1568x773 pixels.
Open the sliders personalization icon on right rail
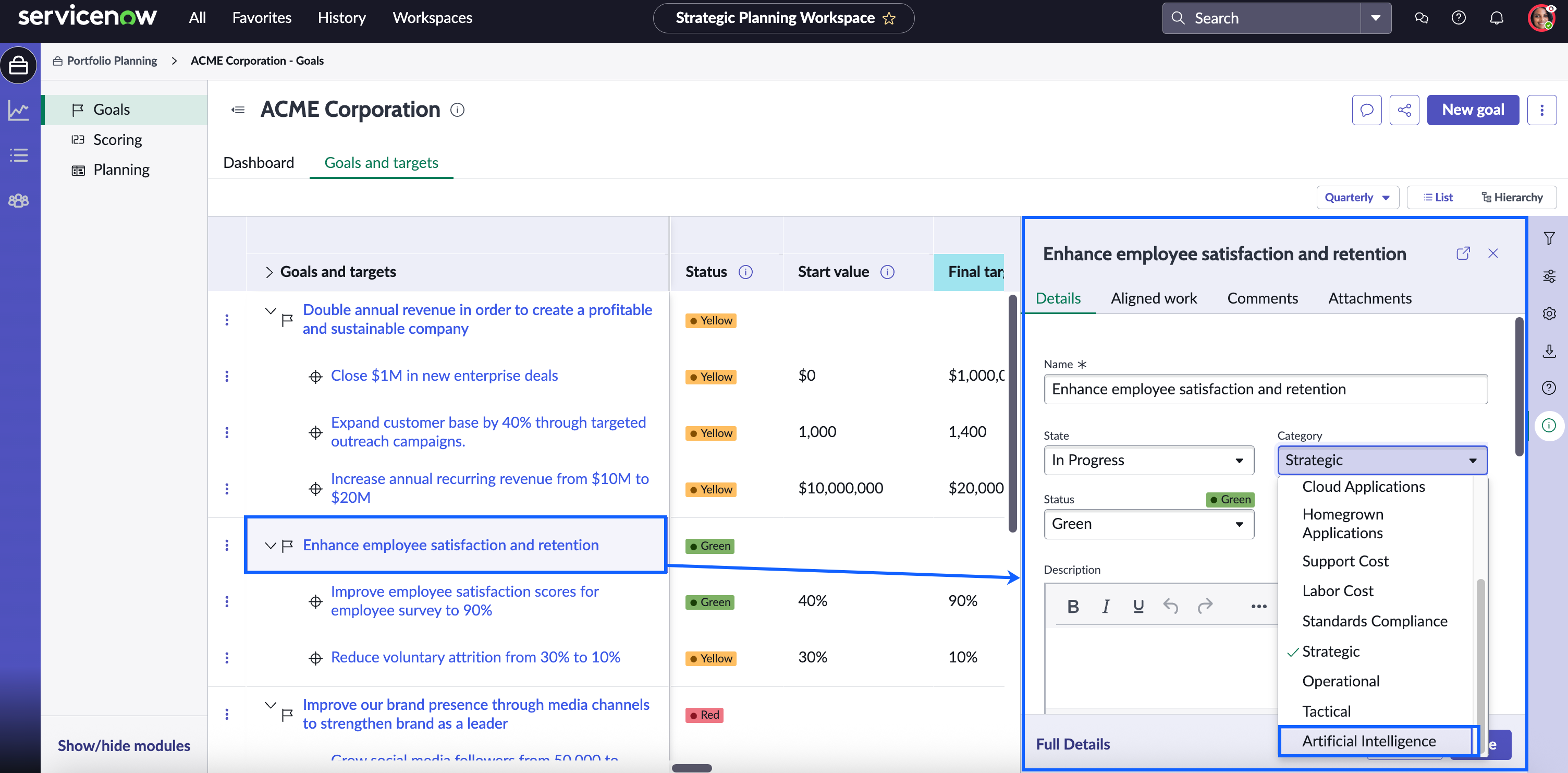click(1549, 276)
